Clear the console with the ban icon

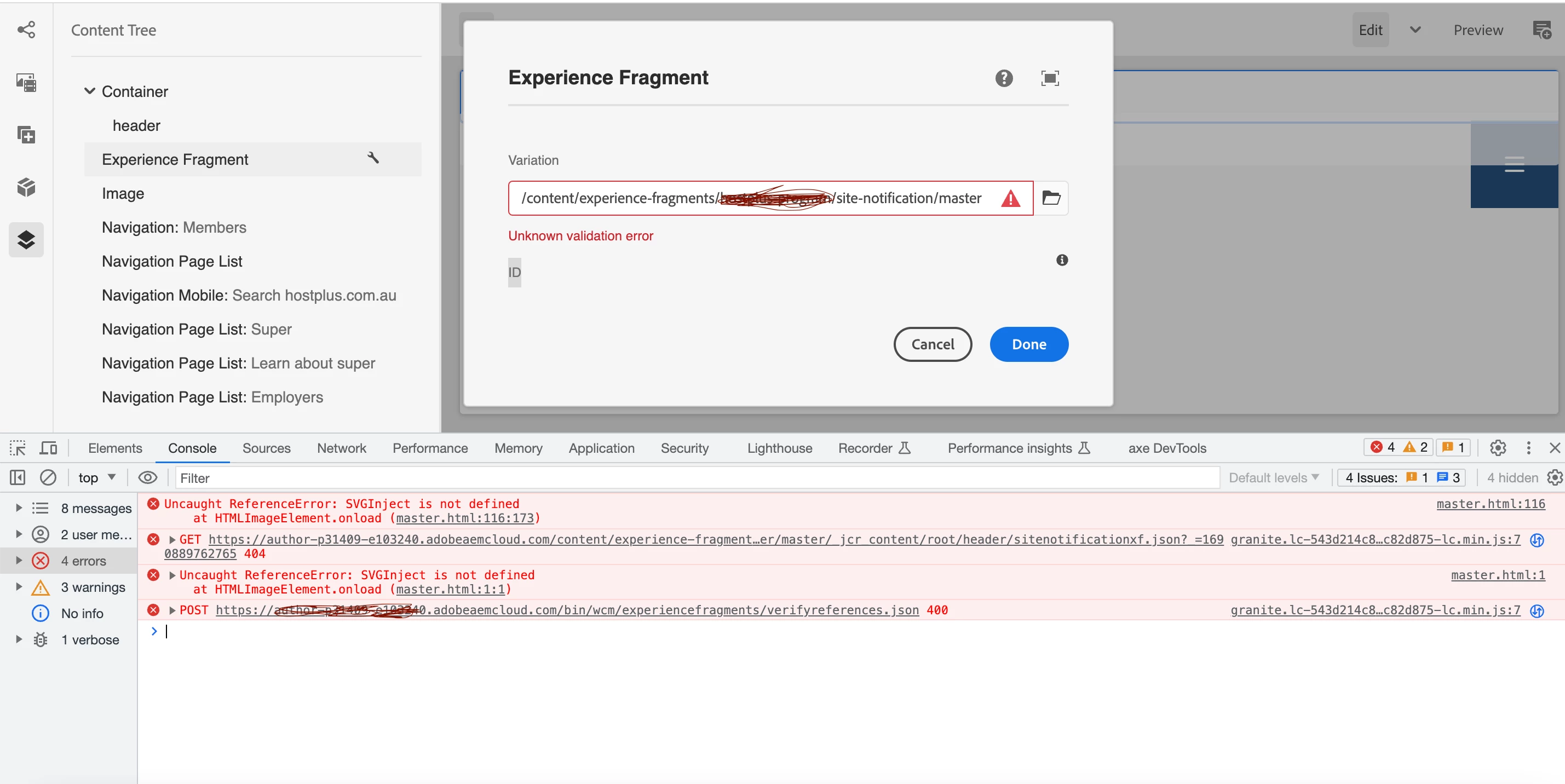point(48,478)
